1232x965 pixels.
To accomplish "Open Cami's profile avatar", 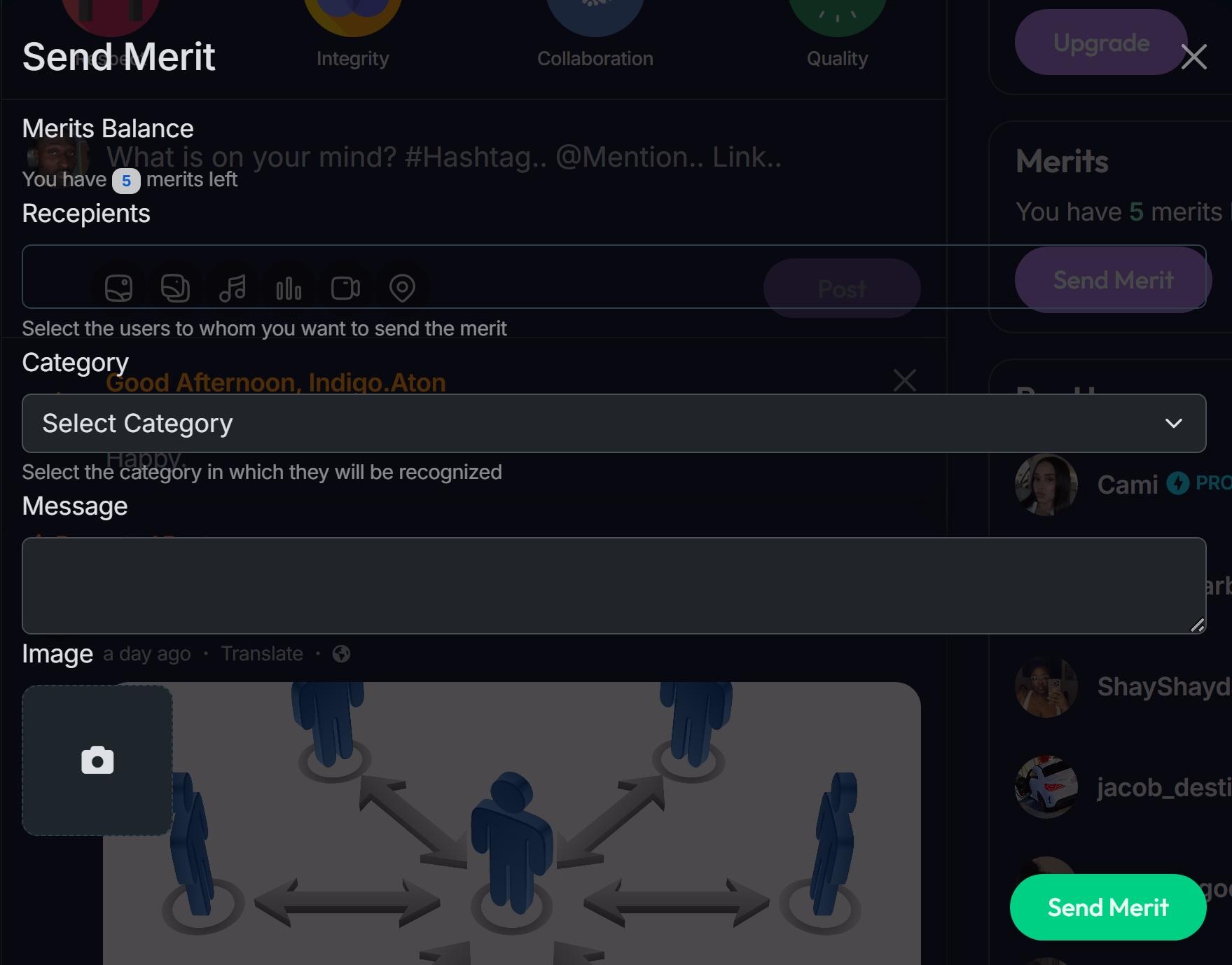I will (x=1046, y=485).
